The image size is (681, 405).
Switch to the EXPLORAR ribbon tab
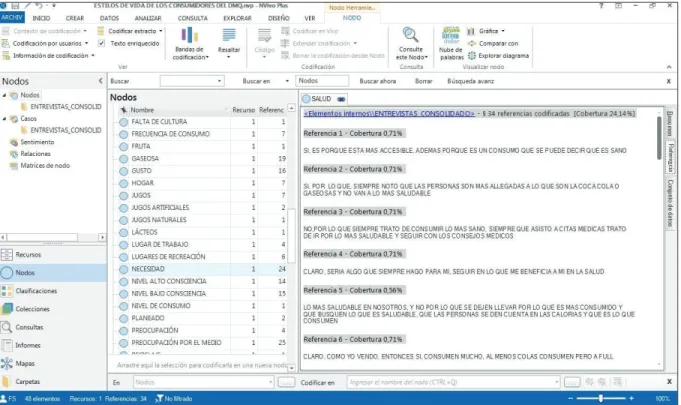(x=237, y=18)
